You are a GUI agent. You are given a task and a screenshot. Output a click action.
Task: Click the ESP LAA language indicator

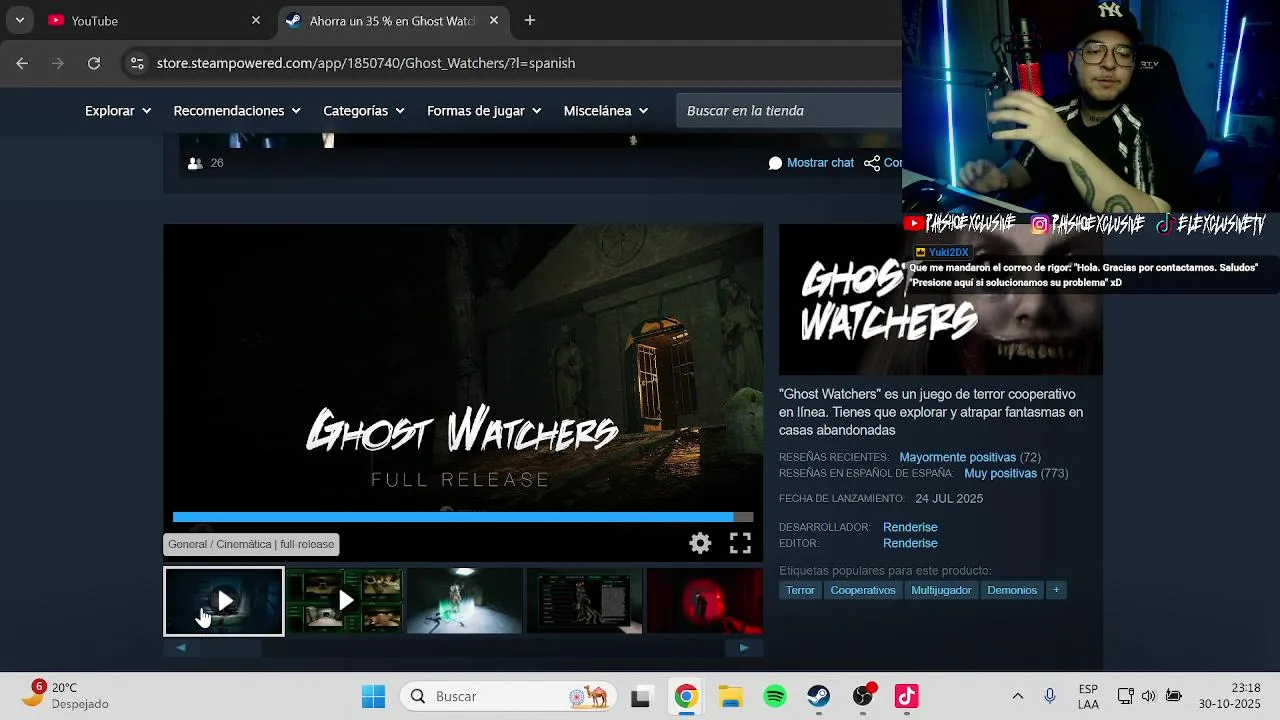pyautogui.click(x=1089, y=696)
